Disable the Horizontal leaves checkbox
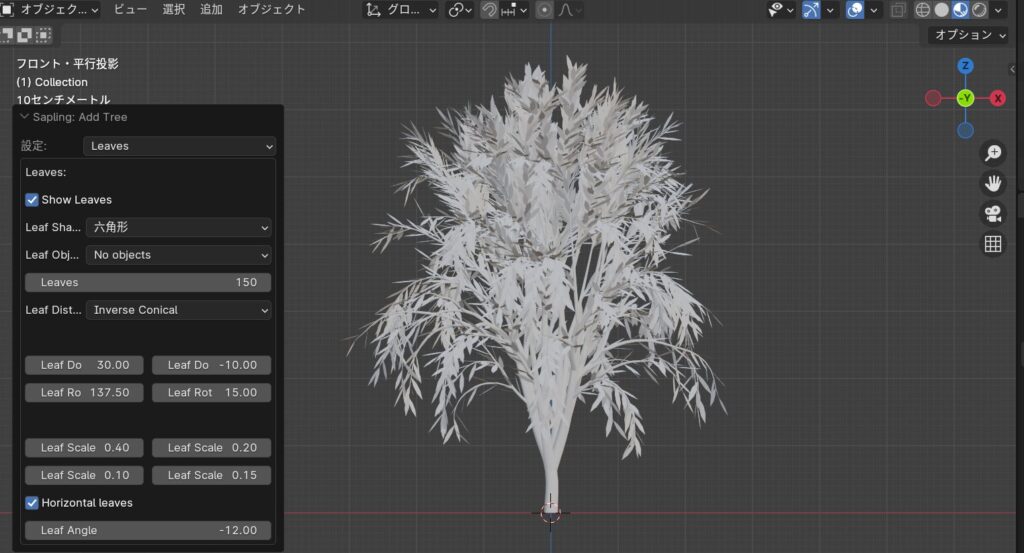Viewport: 1024px width, 553px height. 32,502
